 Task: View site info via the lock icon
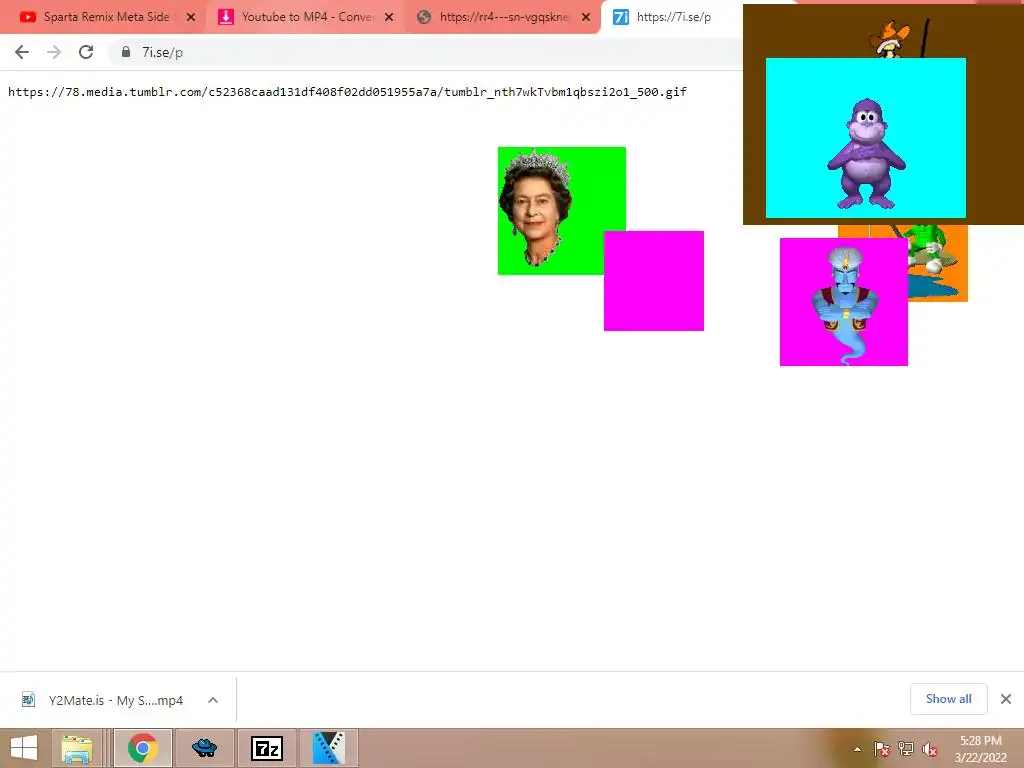pyautogui.click(x=126, y=52)
